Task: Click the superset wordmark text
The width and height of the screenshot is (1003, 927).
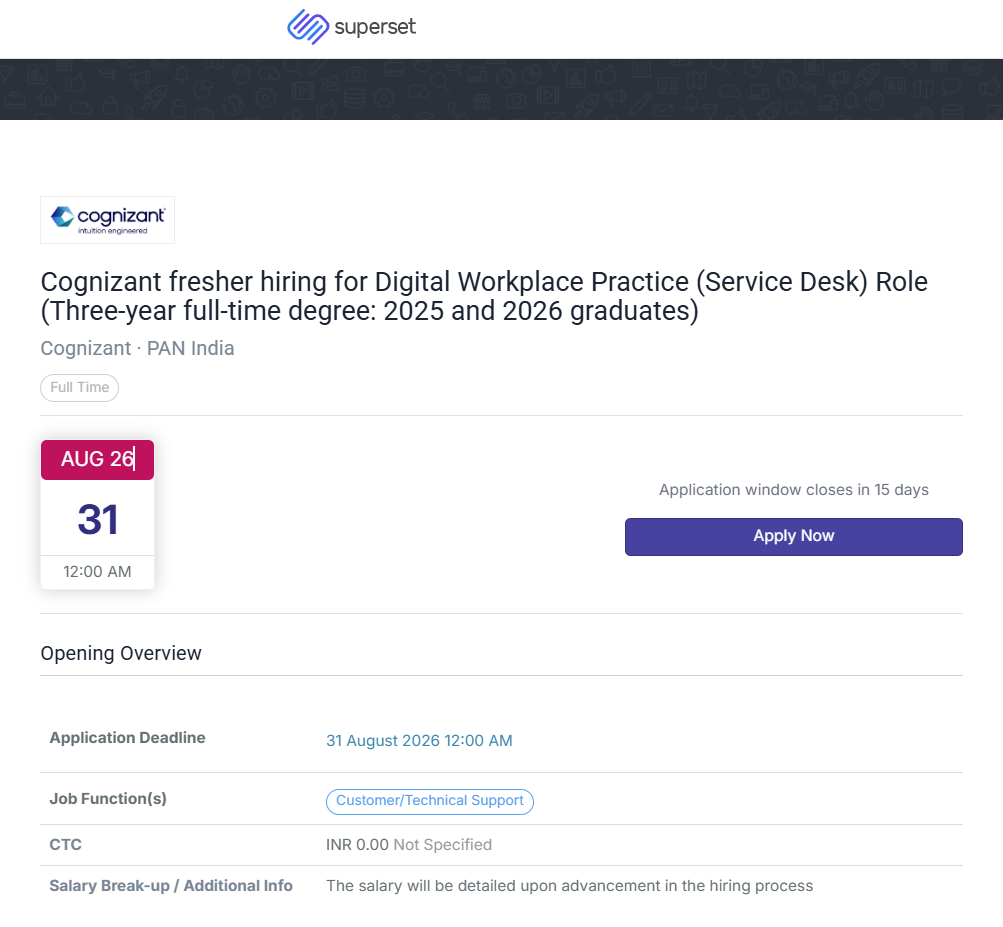Action: tap(375, 27)
